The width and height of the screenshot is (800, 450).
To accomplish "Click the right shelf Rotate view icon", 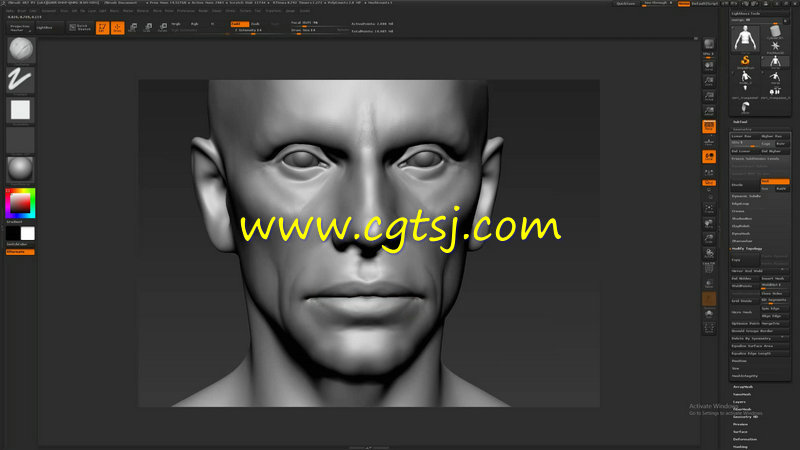I will pyautogui.click(x=709, y=253).
